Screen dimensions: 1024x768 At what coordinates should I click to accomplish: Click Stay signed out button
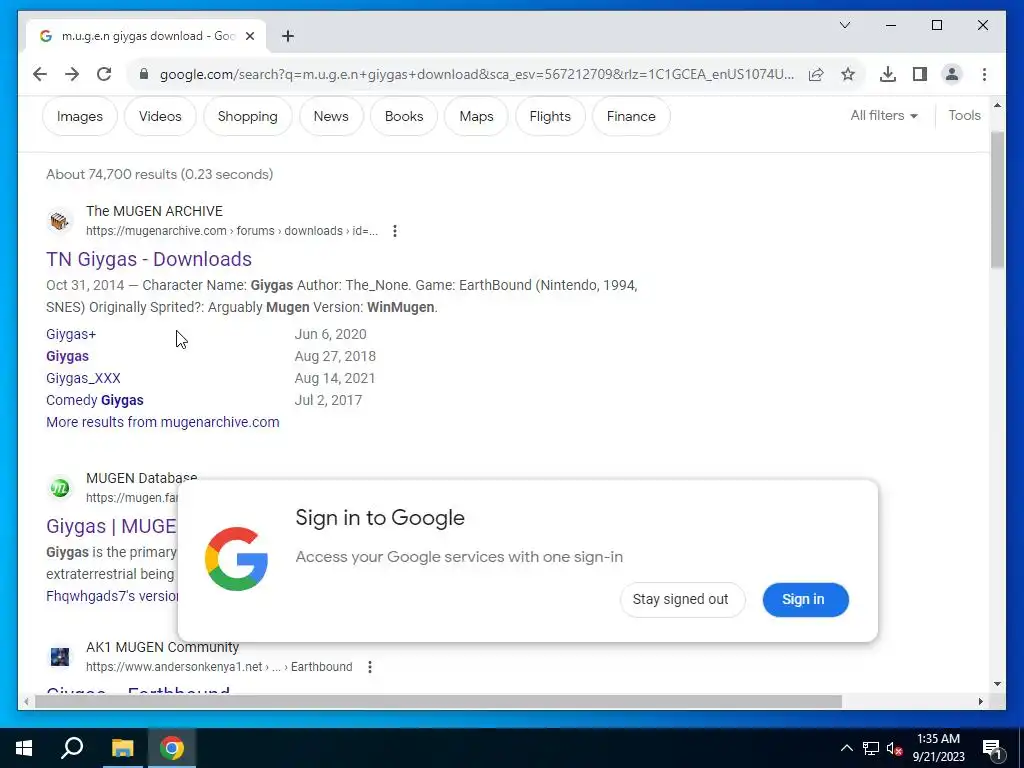[682, 600]
